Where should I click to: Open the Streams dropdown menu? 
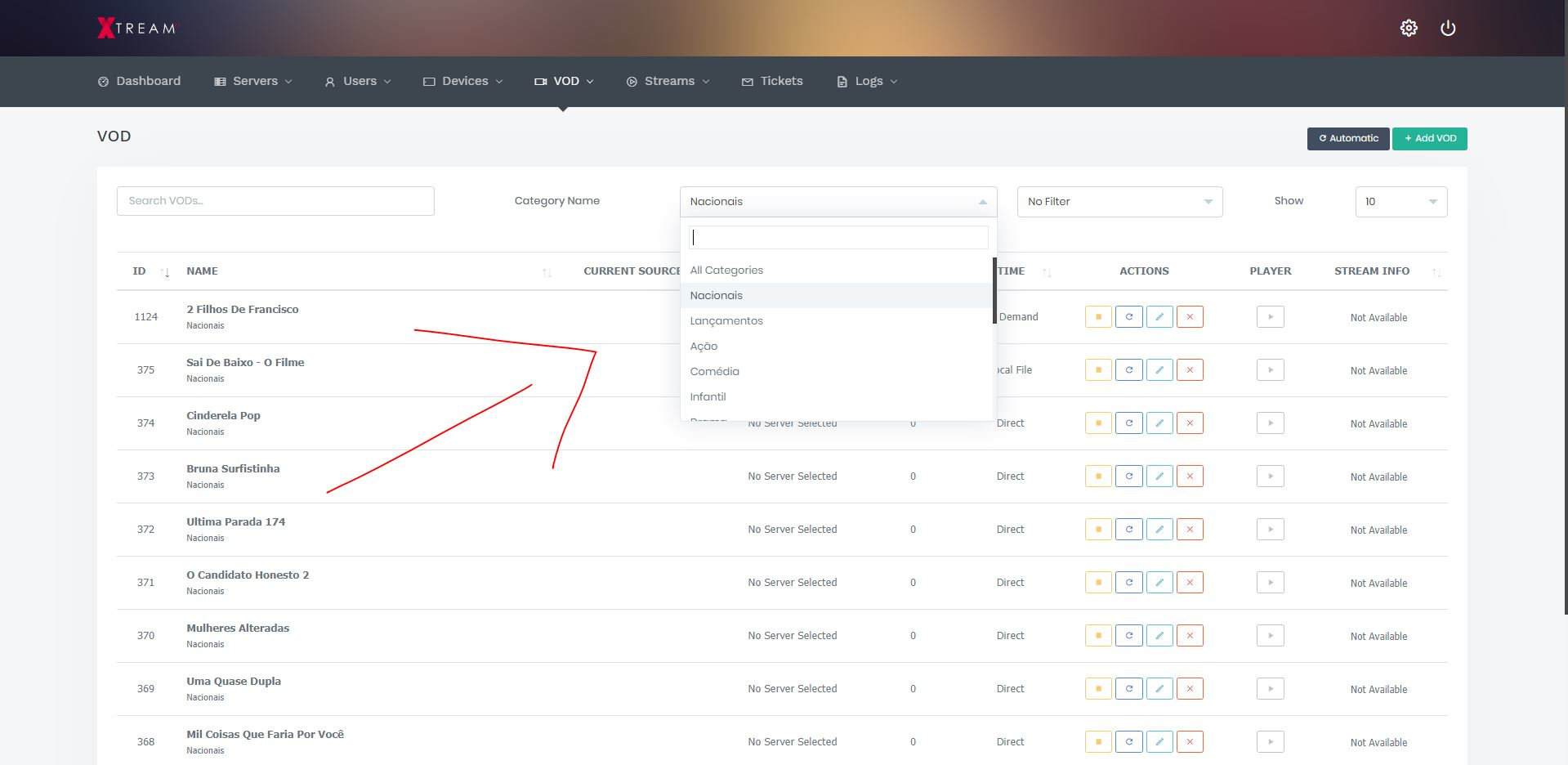coord(668,81)
